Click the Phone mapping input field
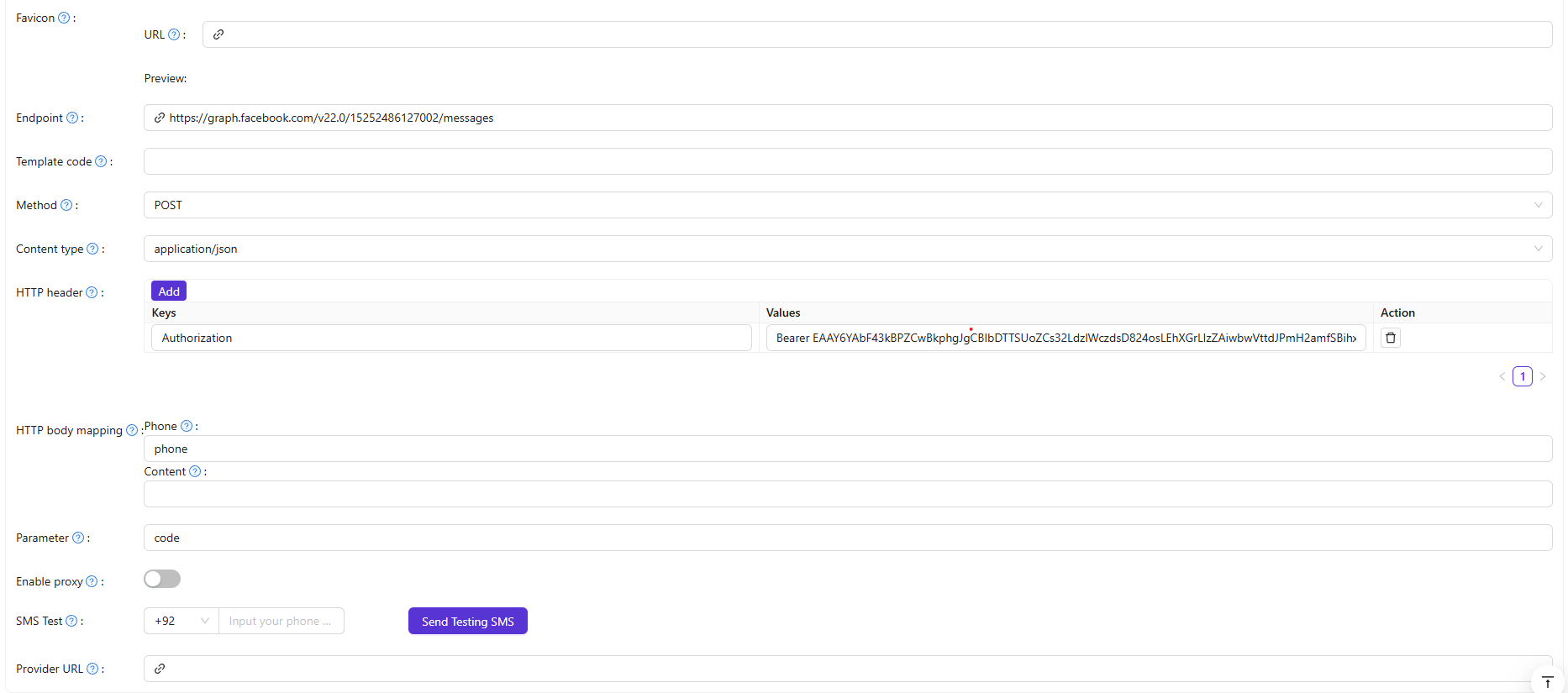The image size is (1568, 693). click(x=848, y=449)
